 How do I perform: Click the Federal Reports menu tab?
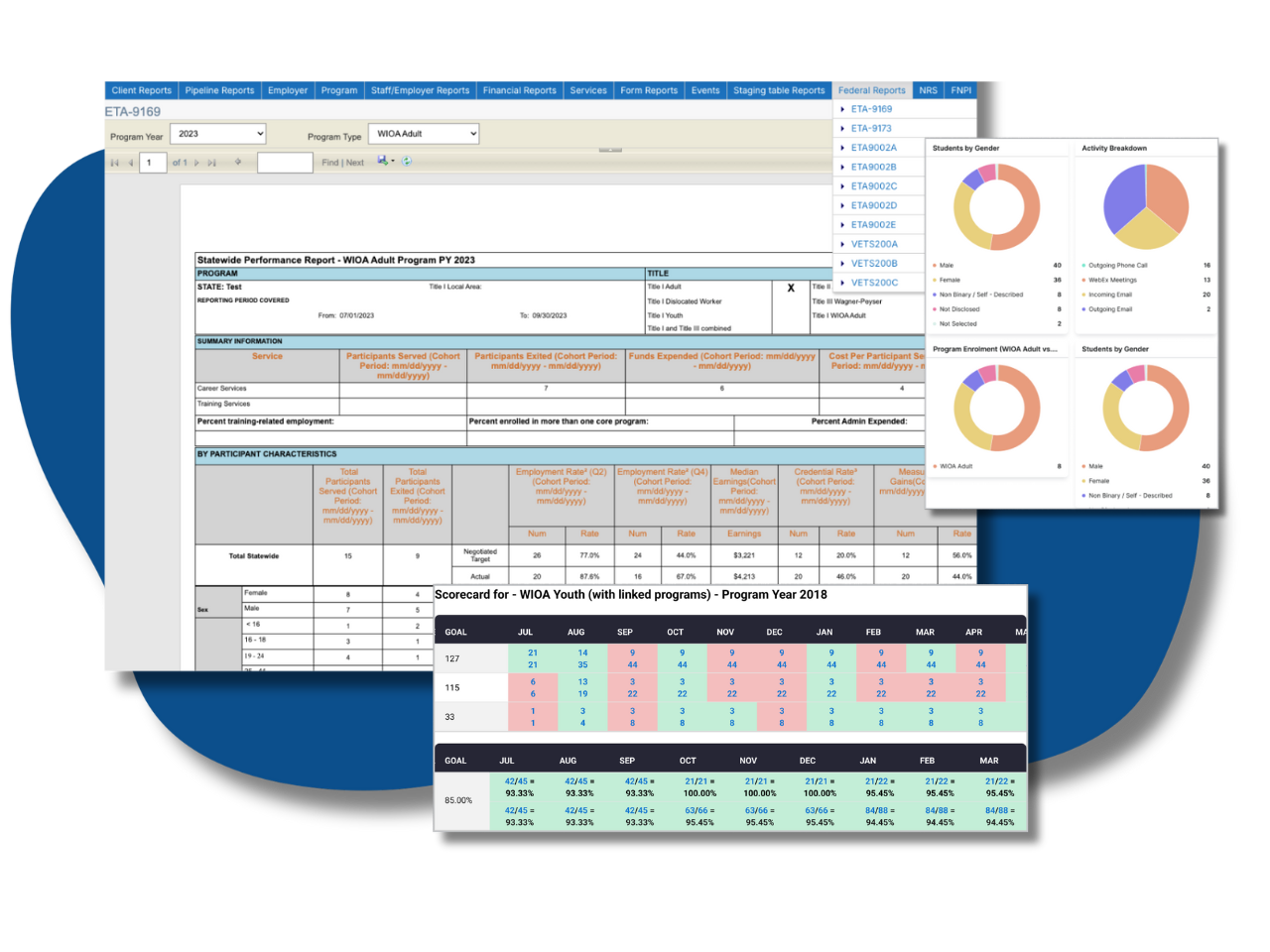click(872, 90)
